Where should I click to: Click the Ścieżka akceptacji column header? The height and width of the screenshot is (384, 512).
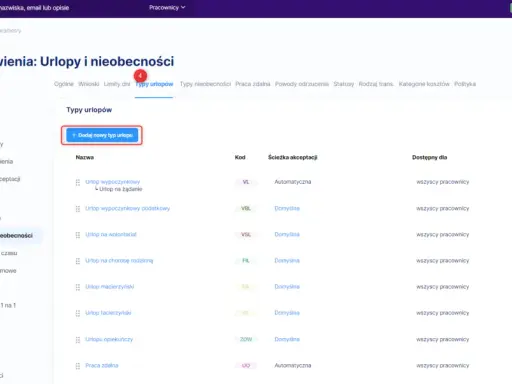(293, 157)
